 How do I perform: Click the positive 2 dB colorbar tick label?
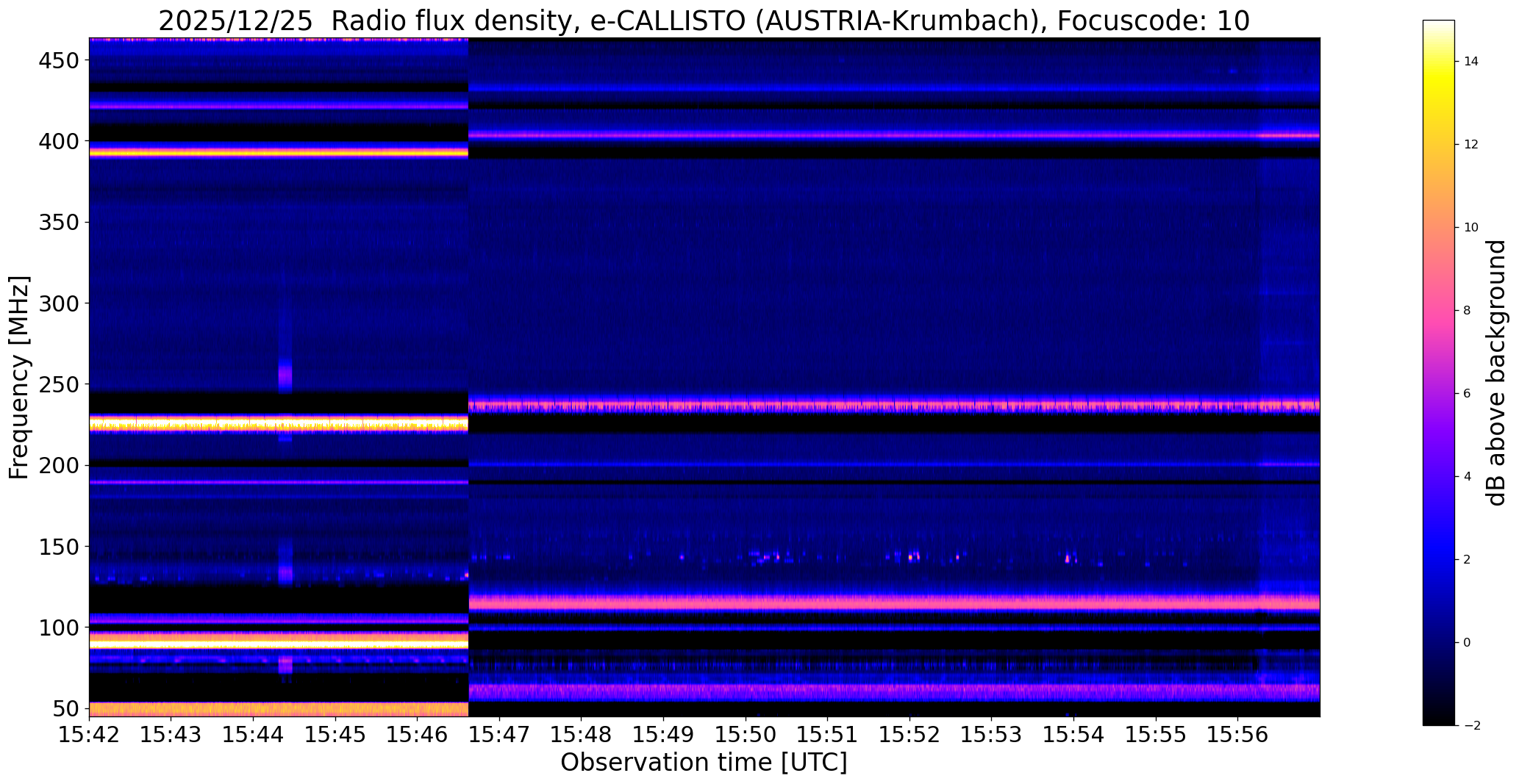(x=1468, y=560)
